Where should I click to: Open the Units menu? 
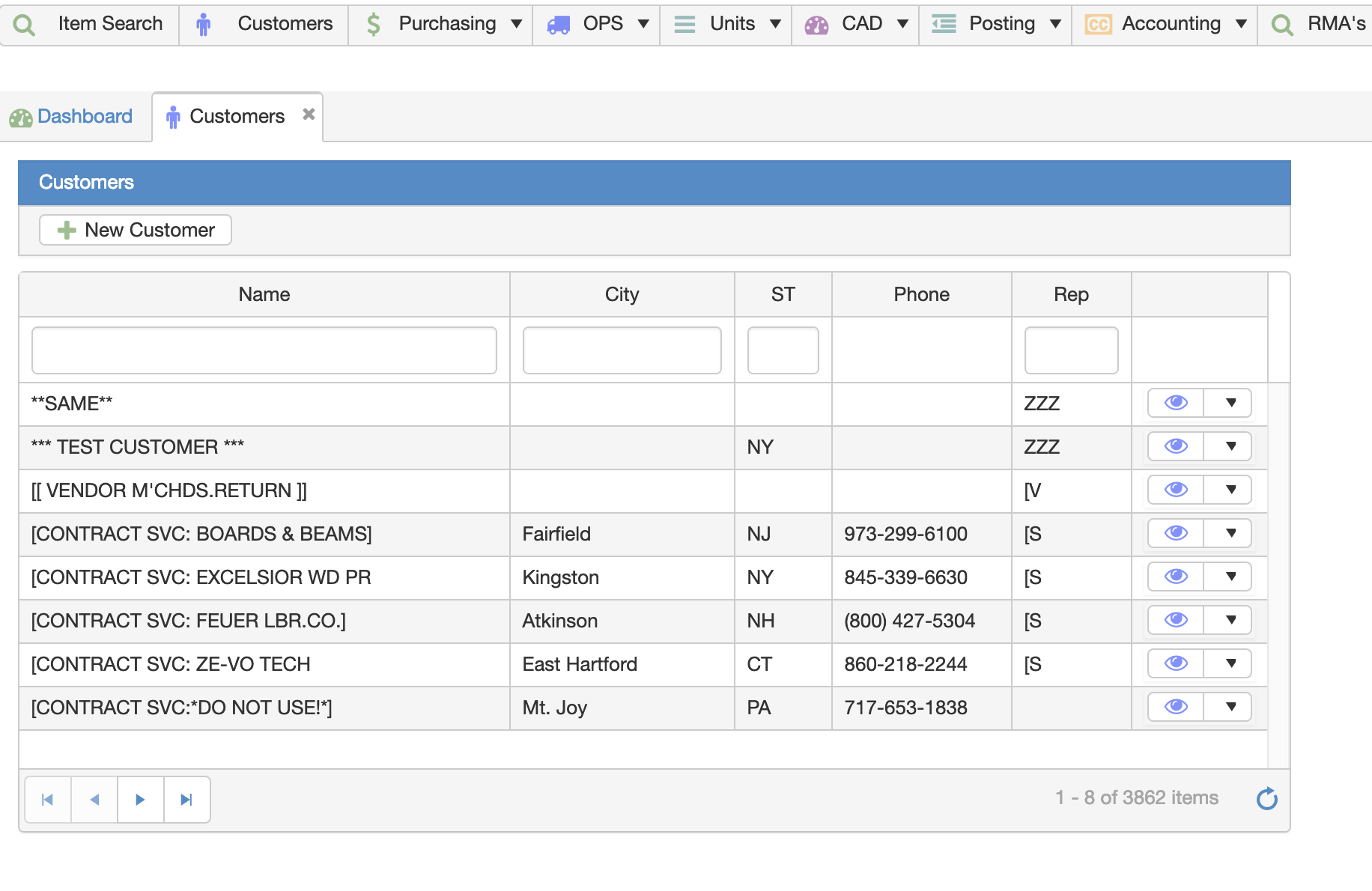(x=726, y=24)
